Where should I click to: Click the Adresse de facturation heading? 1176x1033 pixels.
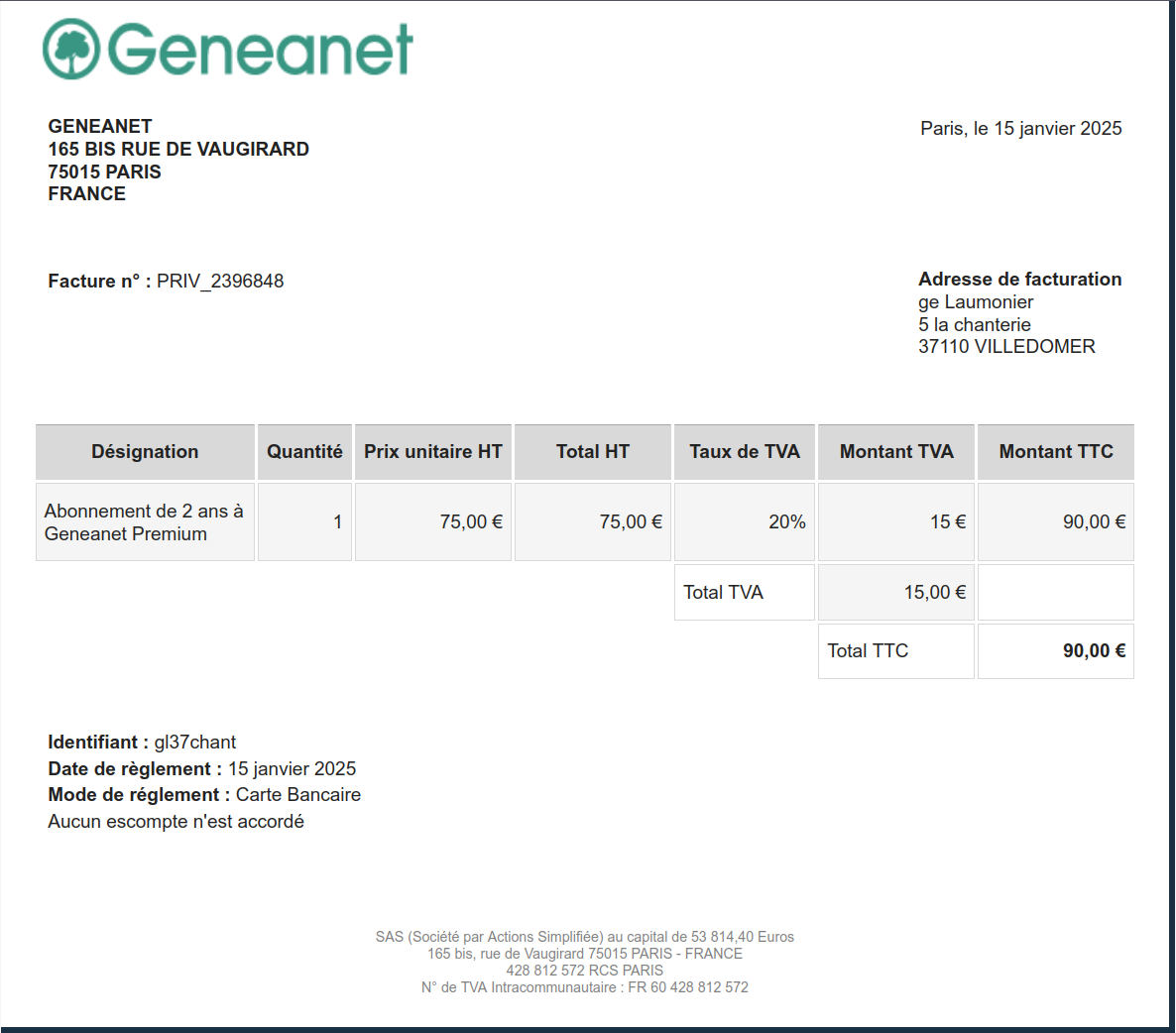[x=1019, y=280]
